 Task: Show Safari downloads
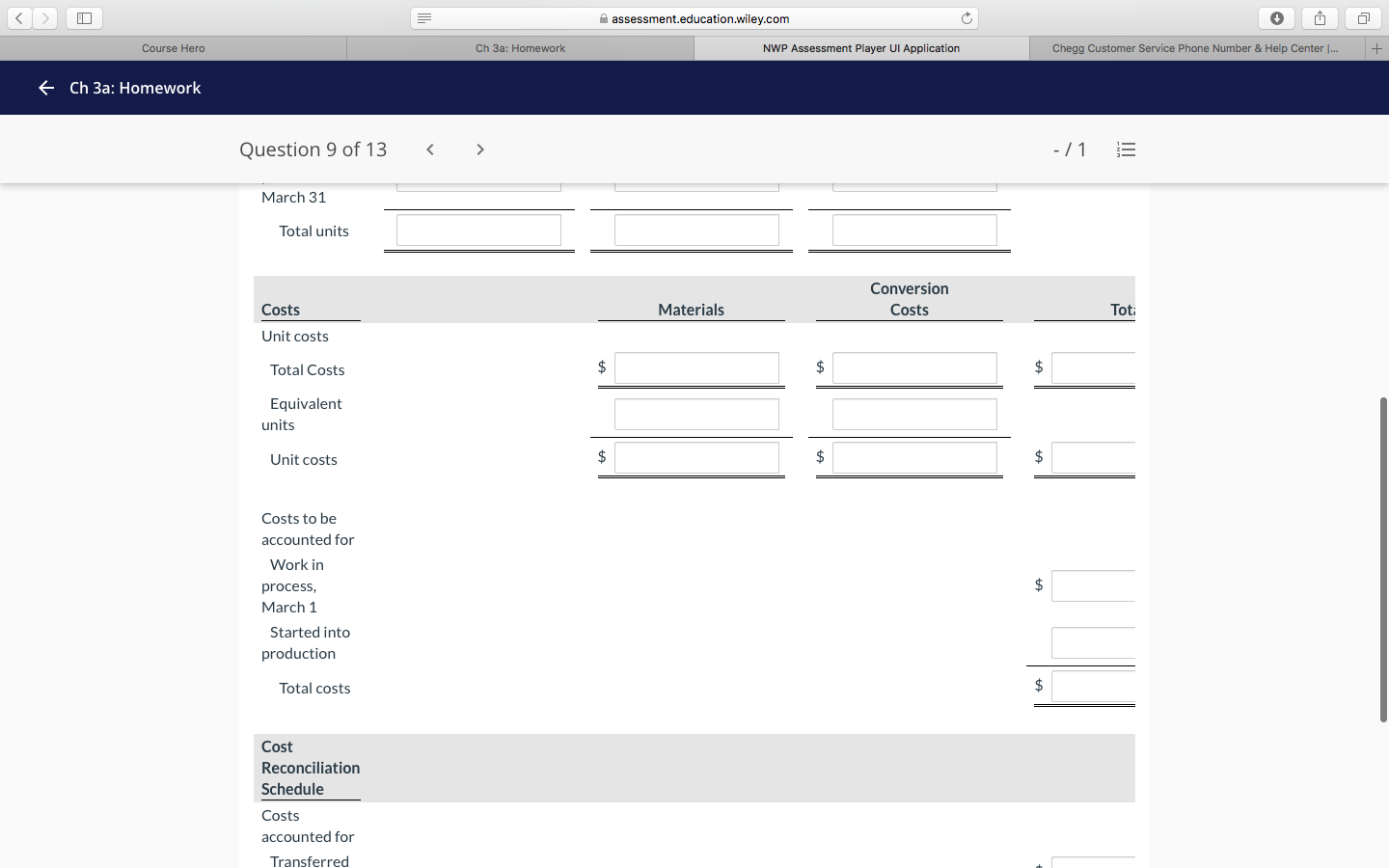click(1277, 18)
